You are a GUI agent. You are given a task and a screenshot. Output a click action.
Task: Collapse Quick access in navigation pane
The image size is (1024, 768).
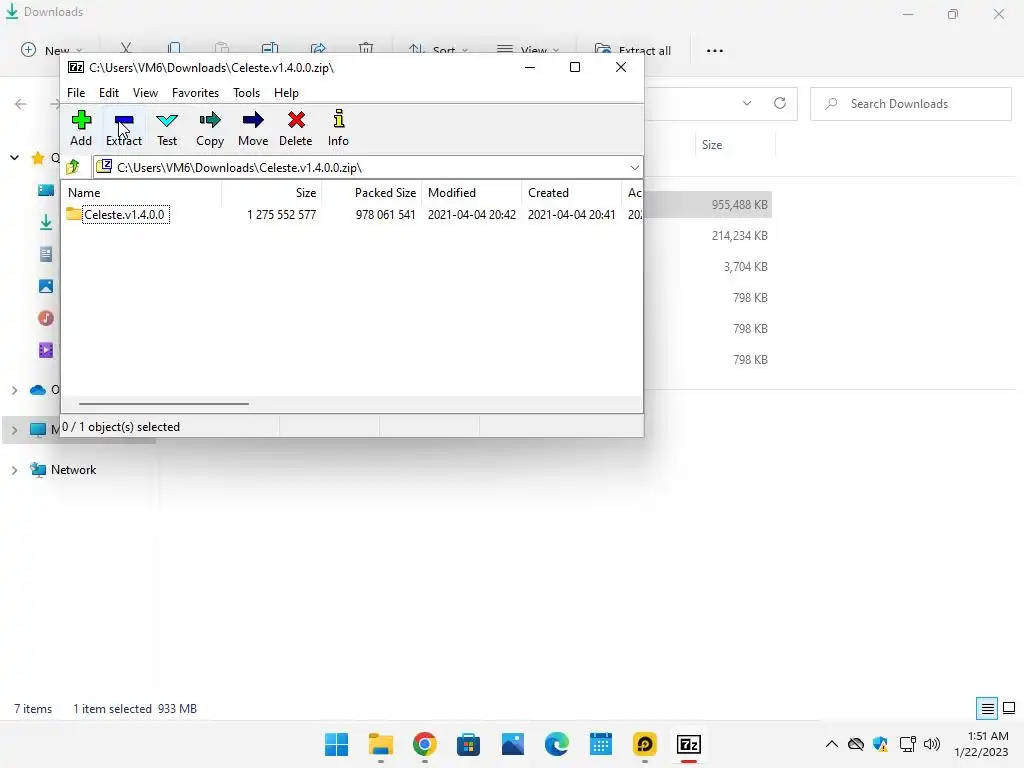14,157
